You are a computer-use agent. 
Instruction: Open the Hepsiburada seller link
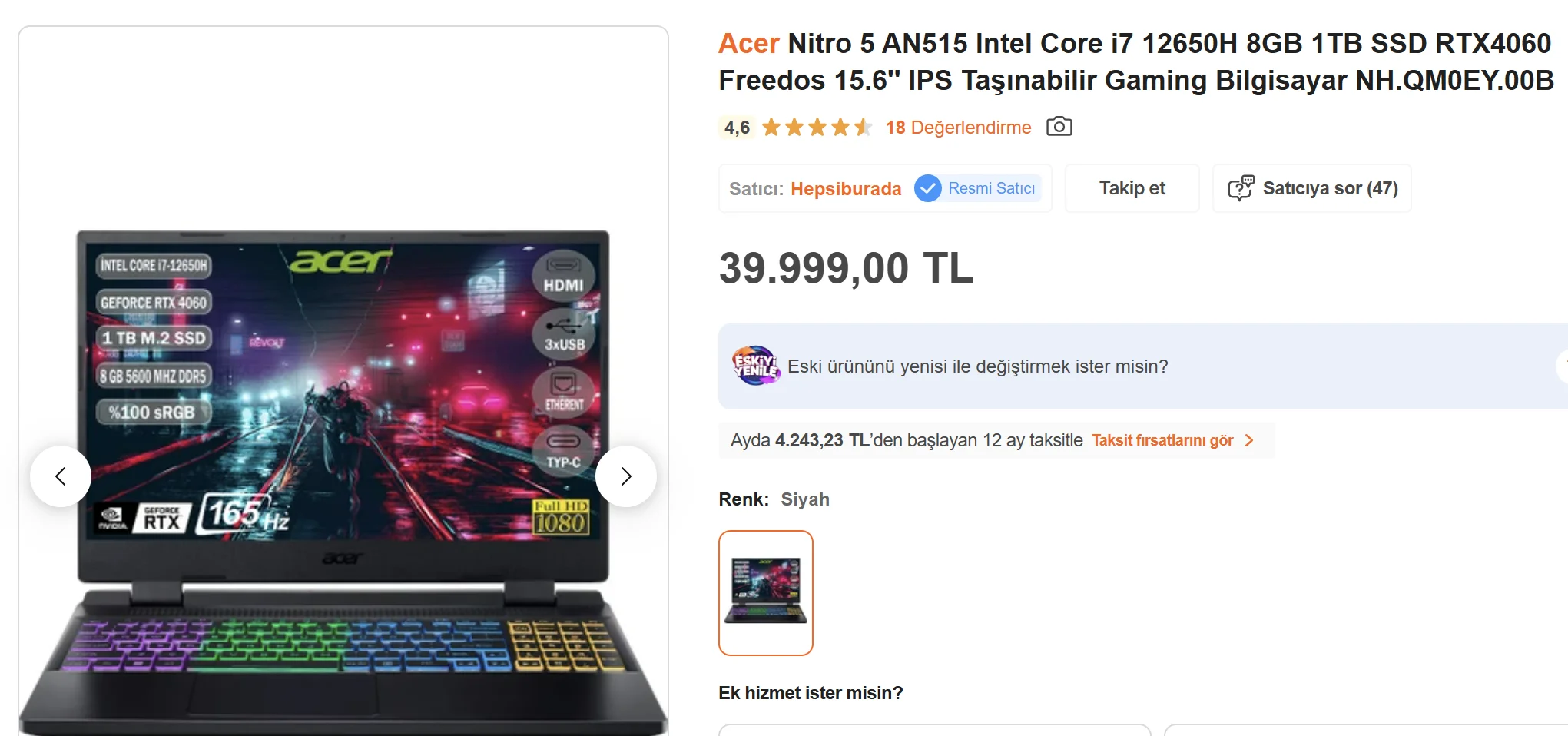(846, 189)
